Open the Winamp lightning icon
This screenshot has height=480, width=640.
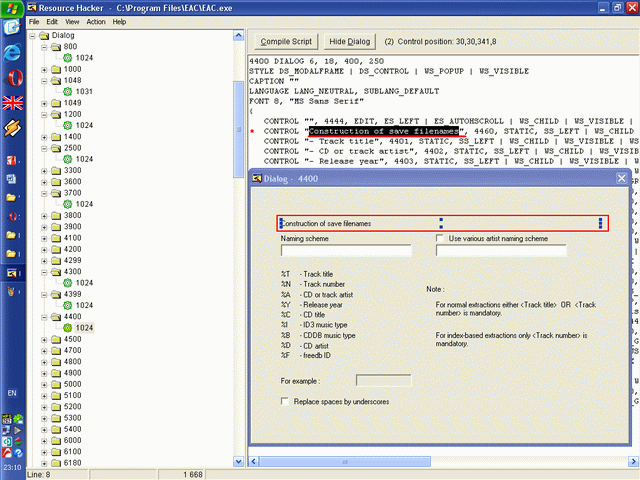point(13,128)
